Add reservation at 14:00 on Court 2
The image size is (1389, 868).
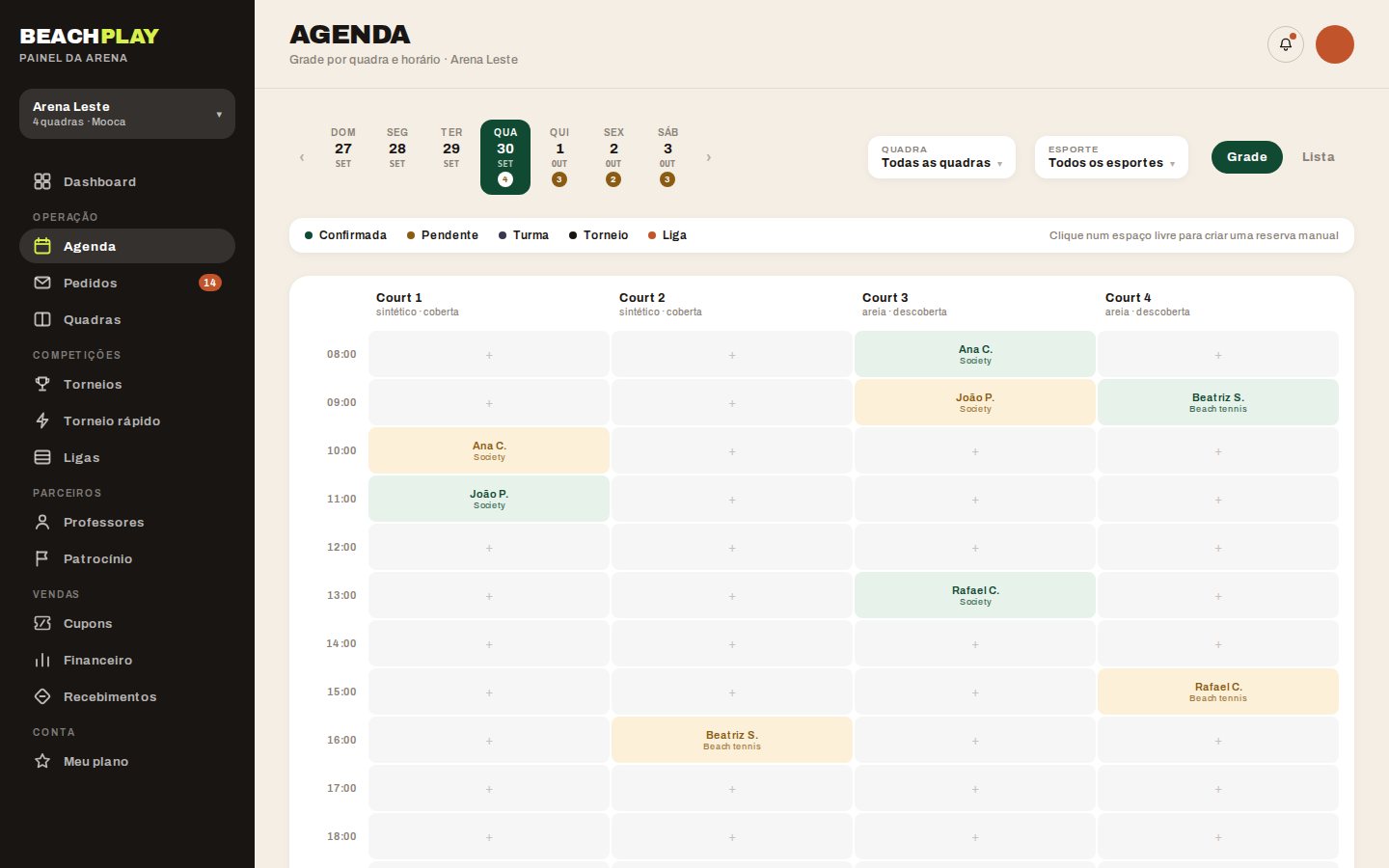tap(732, 643)
